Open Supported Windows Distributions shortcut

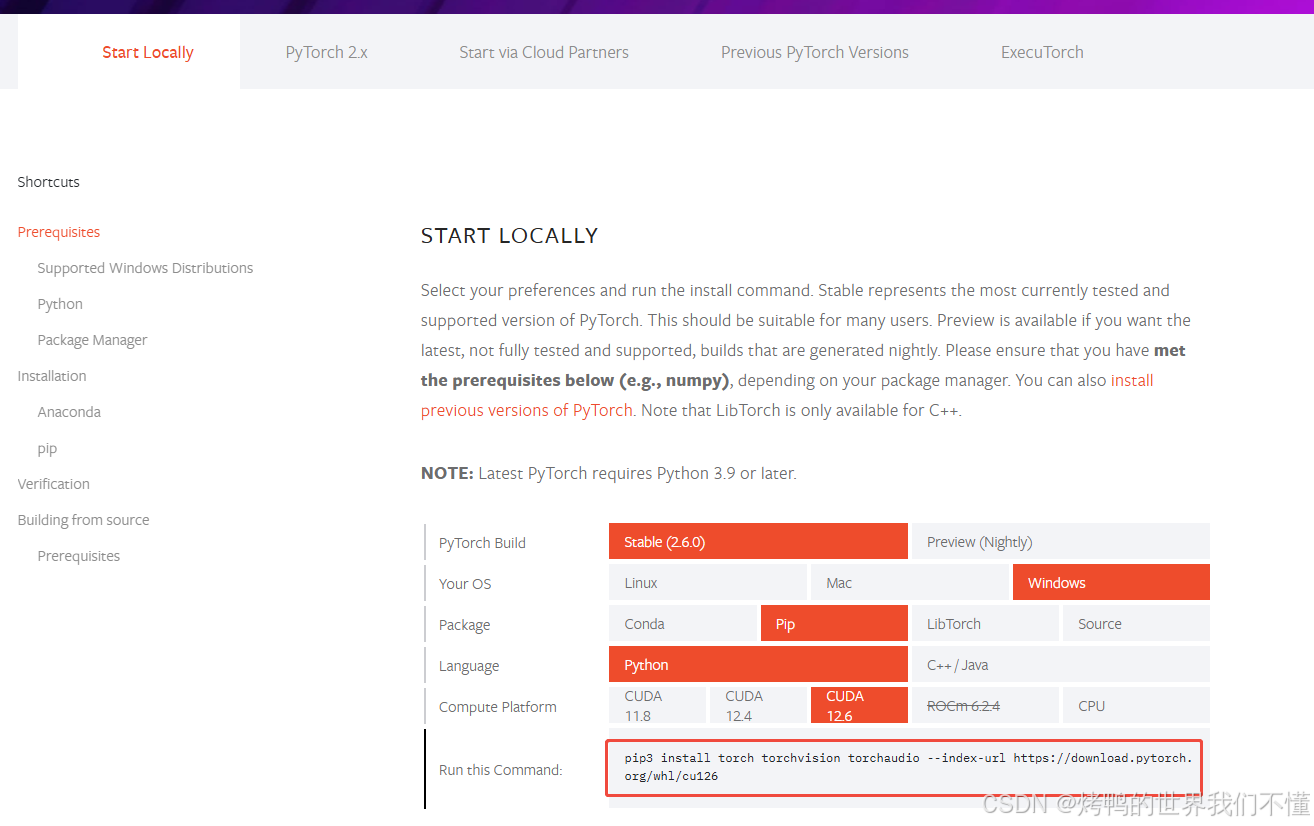[145, 268]
